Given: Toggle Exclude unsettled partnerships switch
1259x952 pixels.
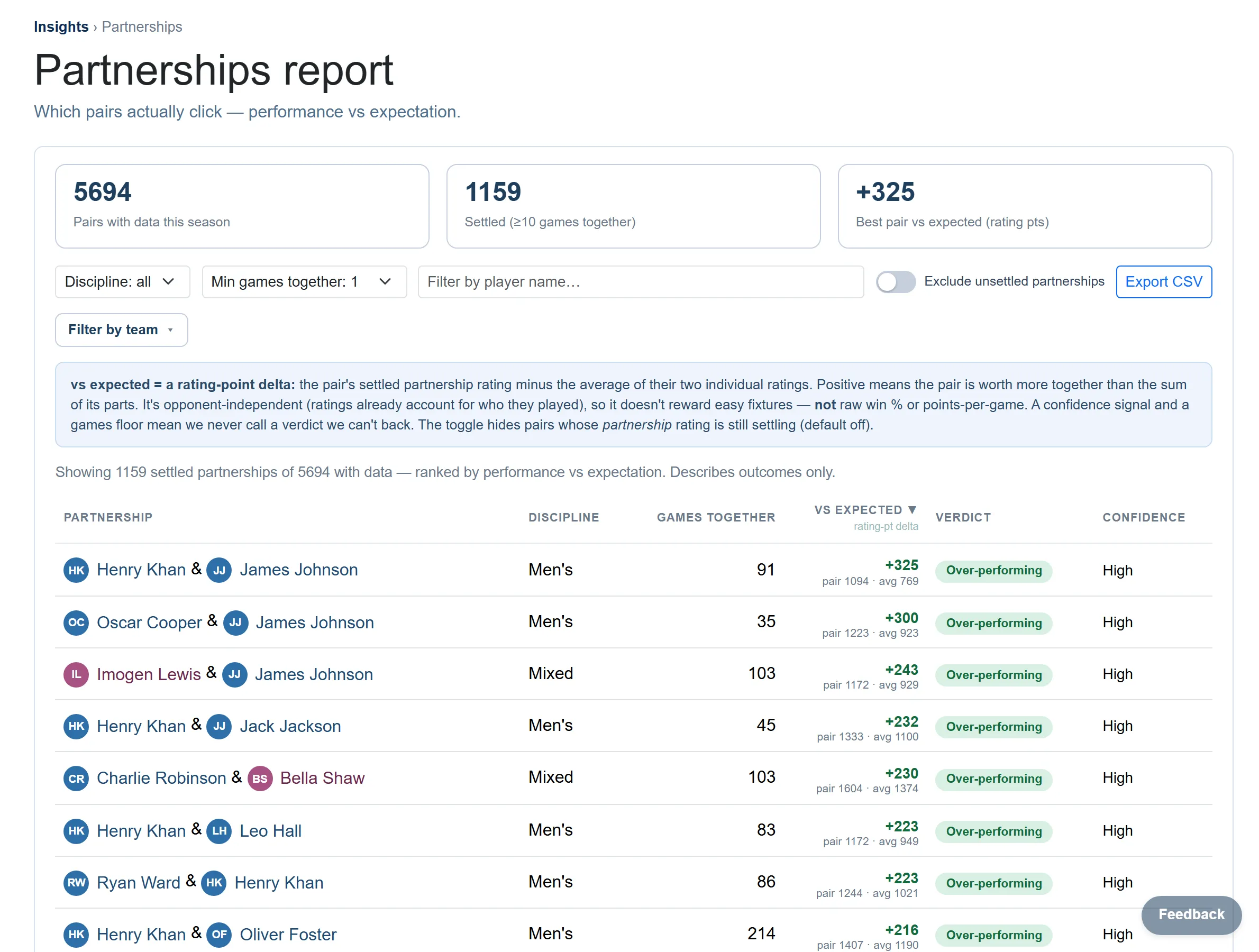Looking at the screenshot, I should point(895,282).
